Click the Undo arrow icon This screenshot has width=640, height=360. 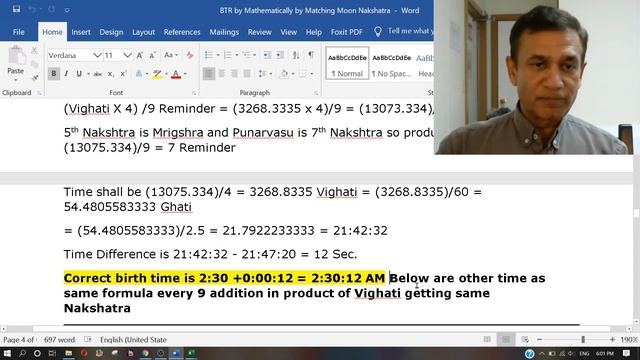(31, 9)
